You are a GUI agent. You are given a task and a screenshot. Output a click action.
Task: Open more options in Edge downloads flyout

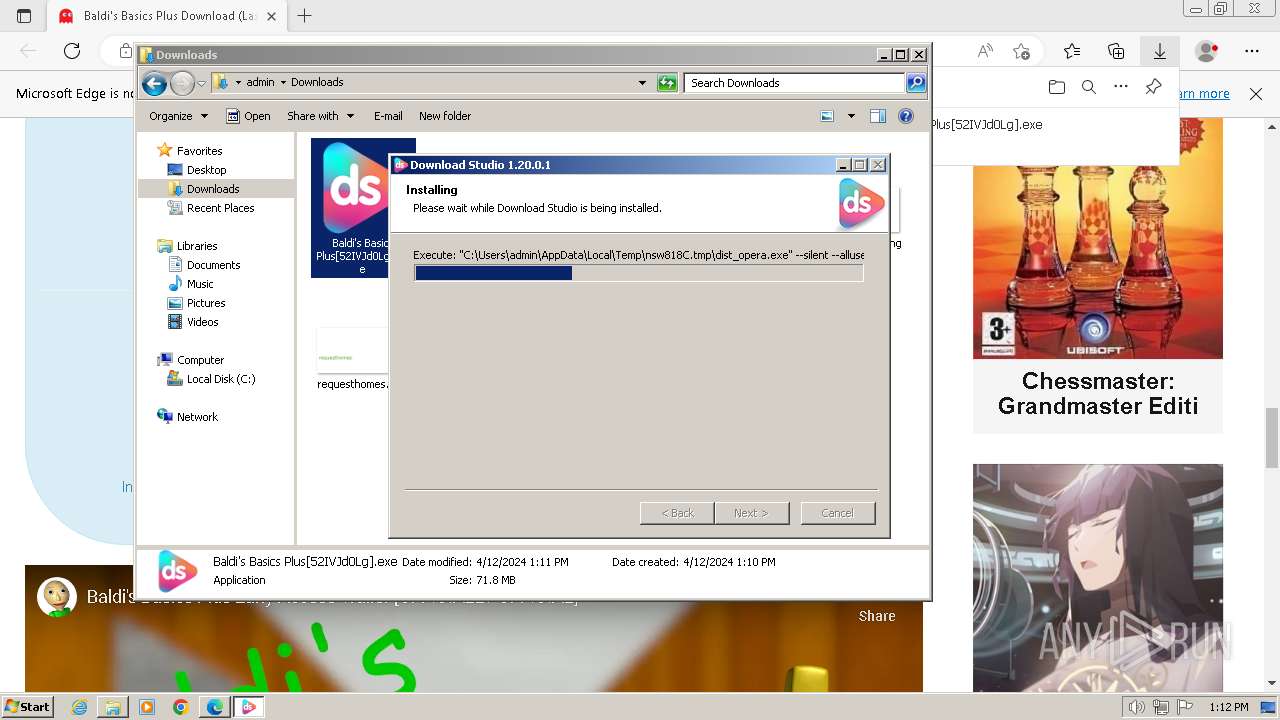click(1121, 88)
